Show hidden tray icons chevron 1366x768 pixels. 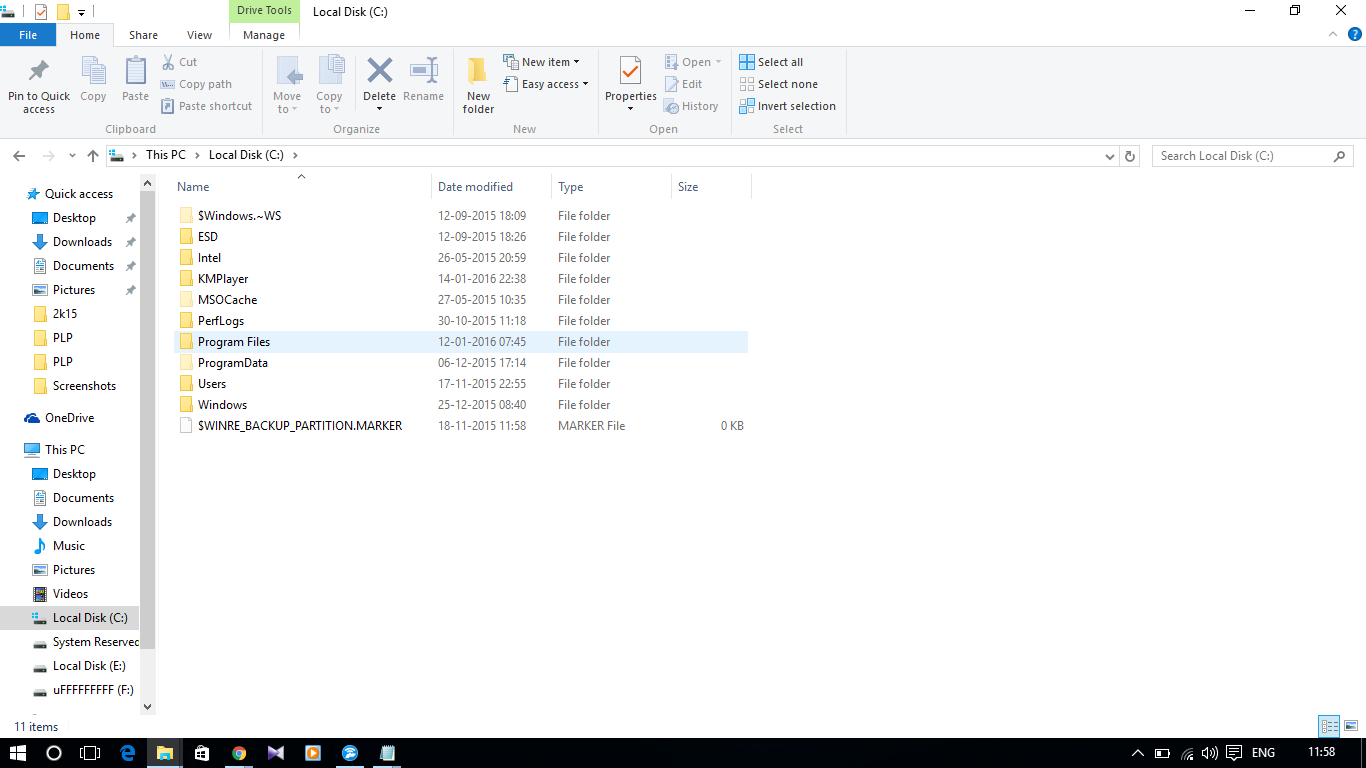[1137, 753]
